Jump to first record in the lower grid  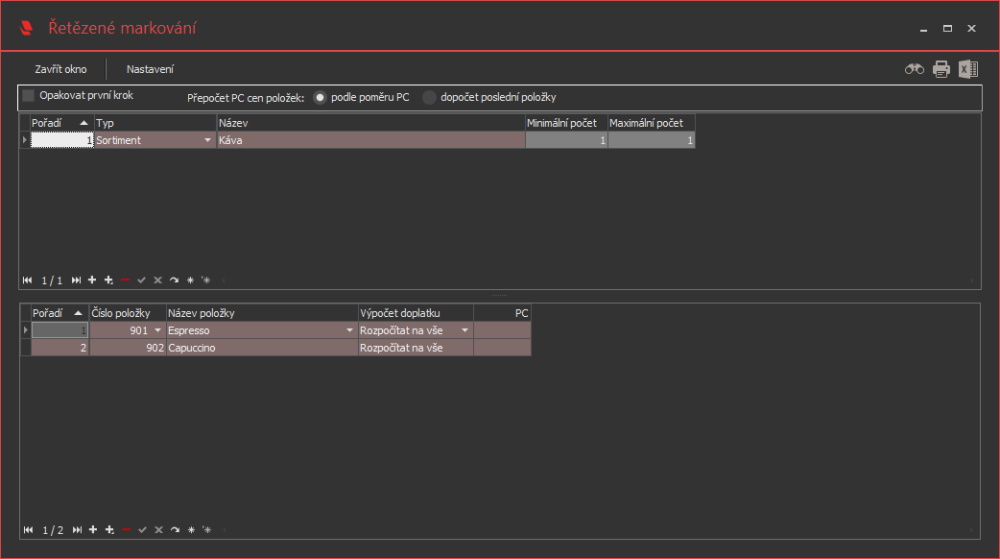pyautogui.click(x=28, y=530)
